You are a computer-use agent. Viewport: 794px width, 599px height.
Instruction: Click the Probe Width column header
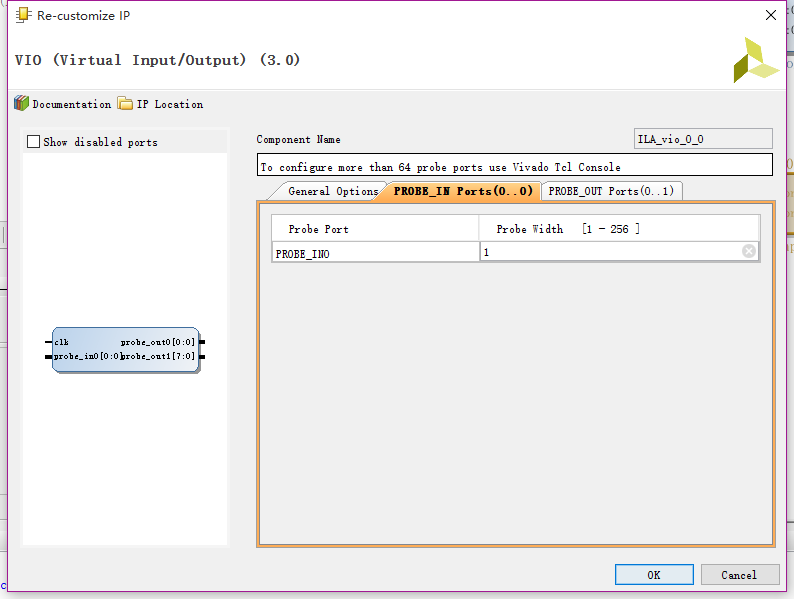click(619, 229)
